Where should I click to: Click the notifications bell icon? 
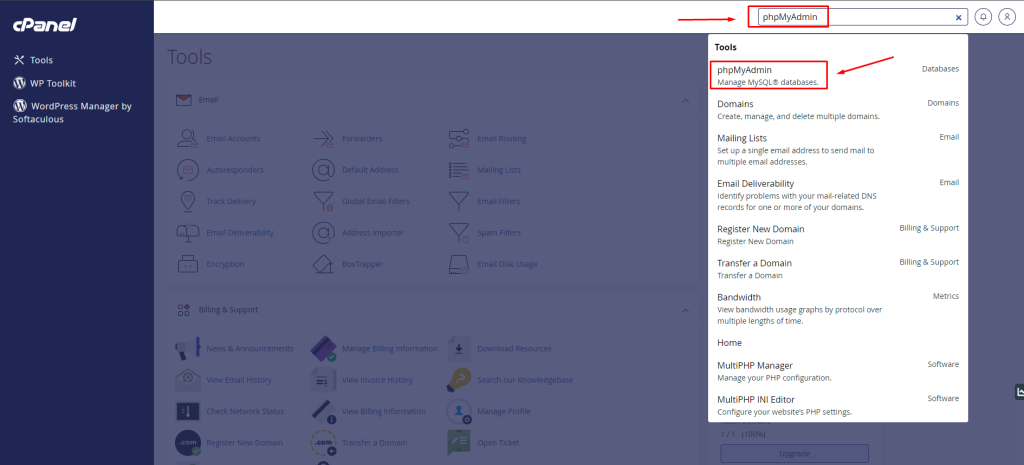[983, 17]
